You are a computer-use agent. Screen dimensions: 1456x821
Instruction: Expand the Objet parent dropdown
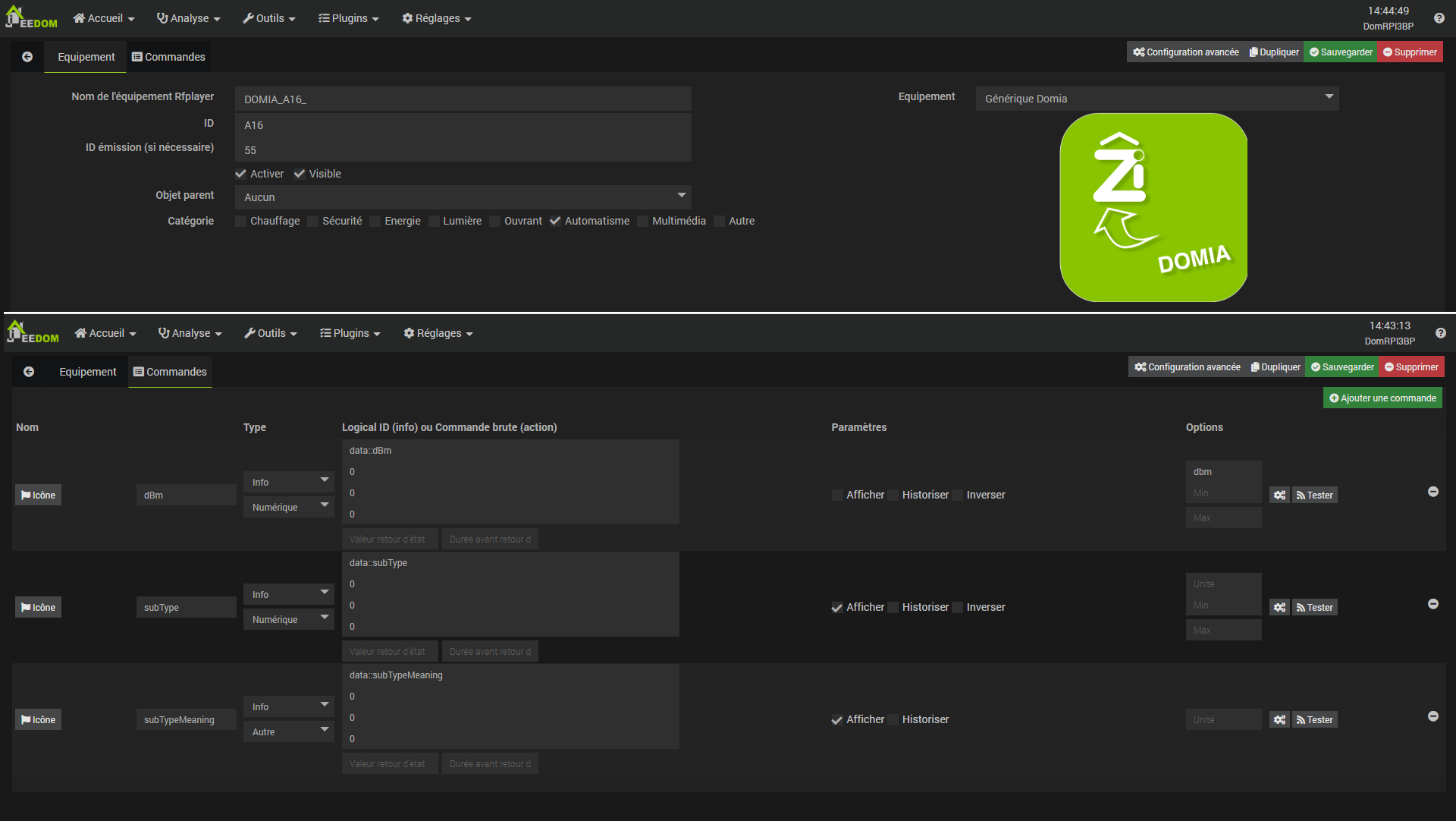point(463,197)
